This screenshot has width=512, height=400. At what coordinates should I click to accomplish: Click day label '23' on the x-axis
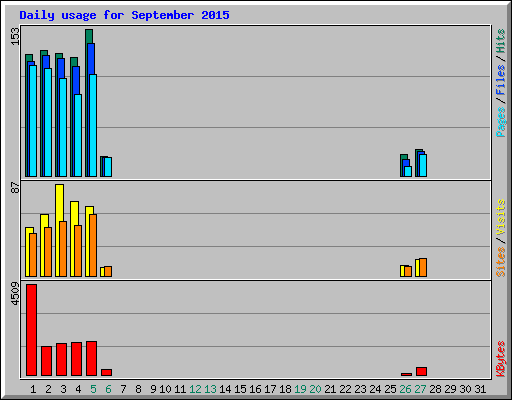[360, 389]
